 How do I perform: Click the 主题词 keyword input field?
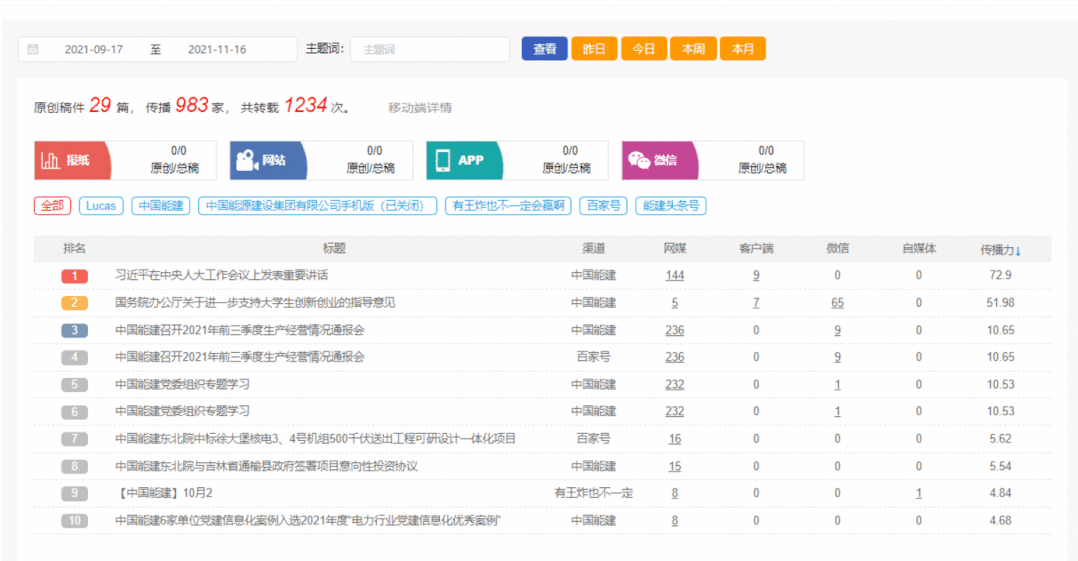(x=430, y=49)
